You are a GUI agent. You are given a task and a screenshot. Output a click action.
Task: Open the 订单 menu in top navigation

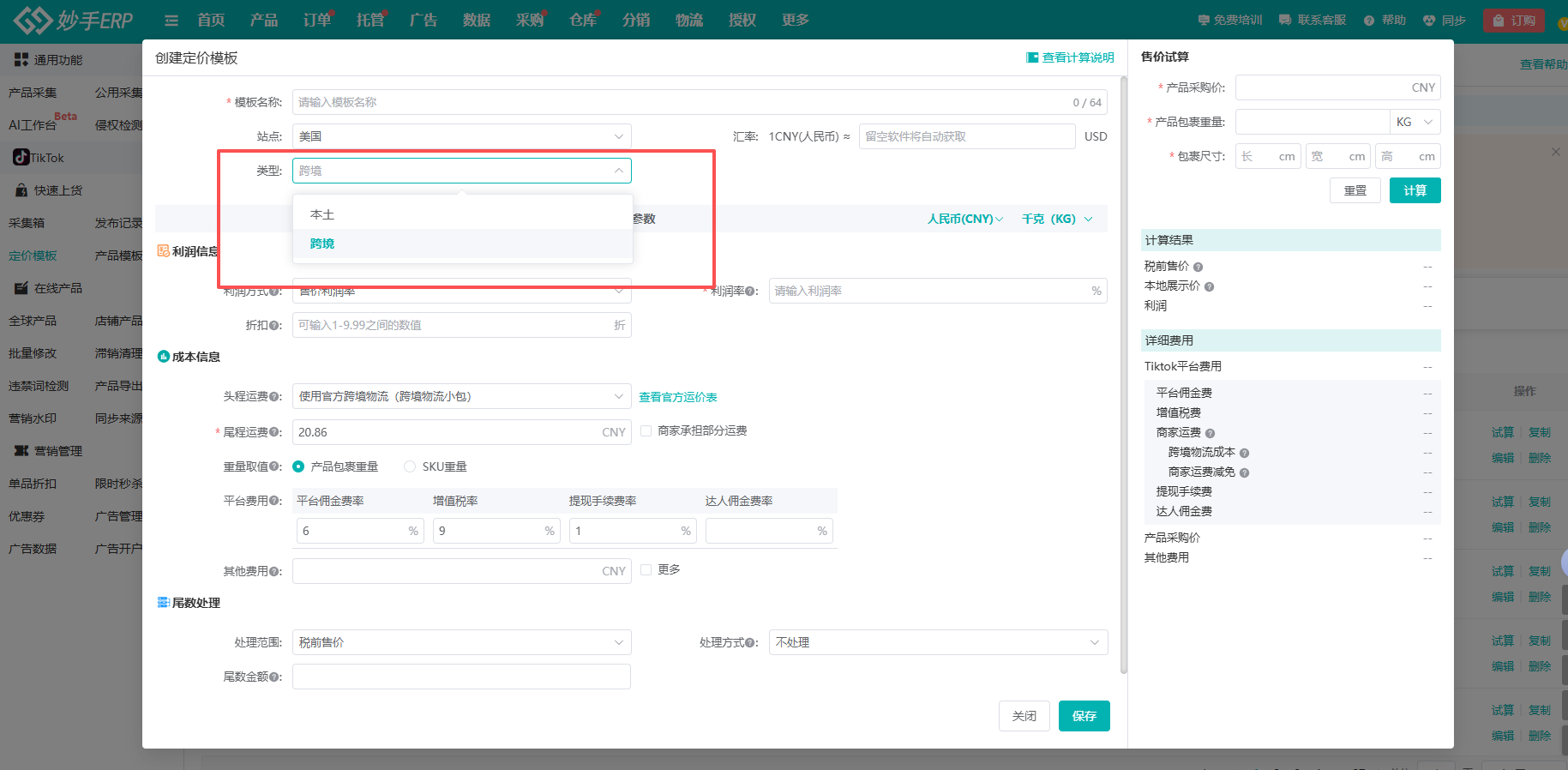tap(317, 20)
